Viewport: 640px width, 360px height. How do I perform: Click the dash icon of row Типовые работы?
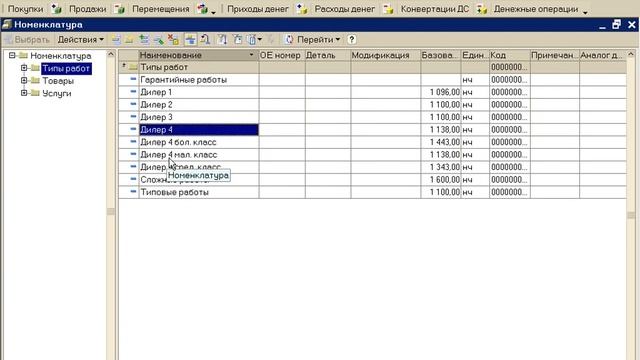click(x=133, y=191)
